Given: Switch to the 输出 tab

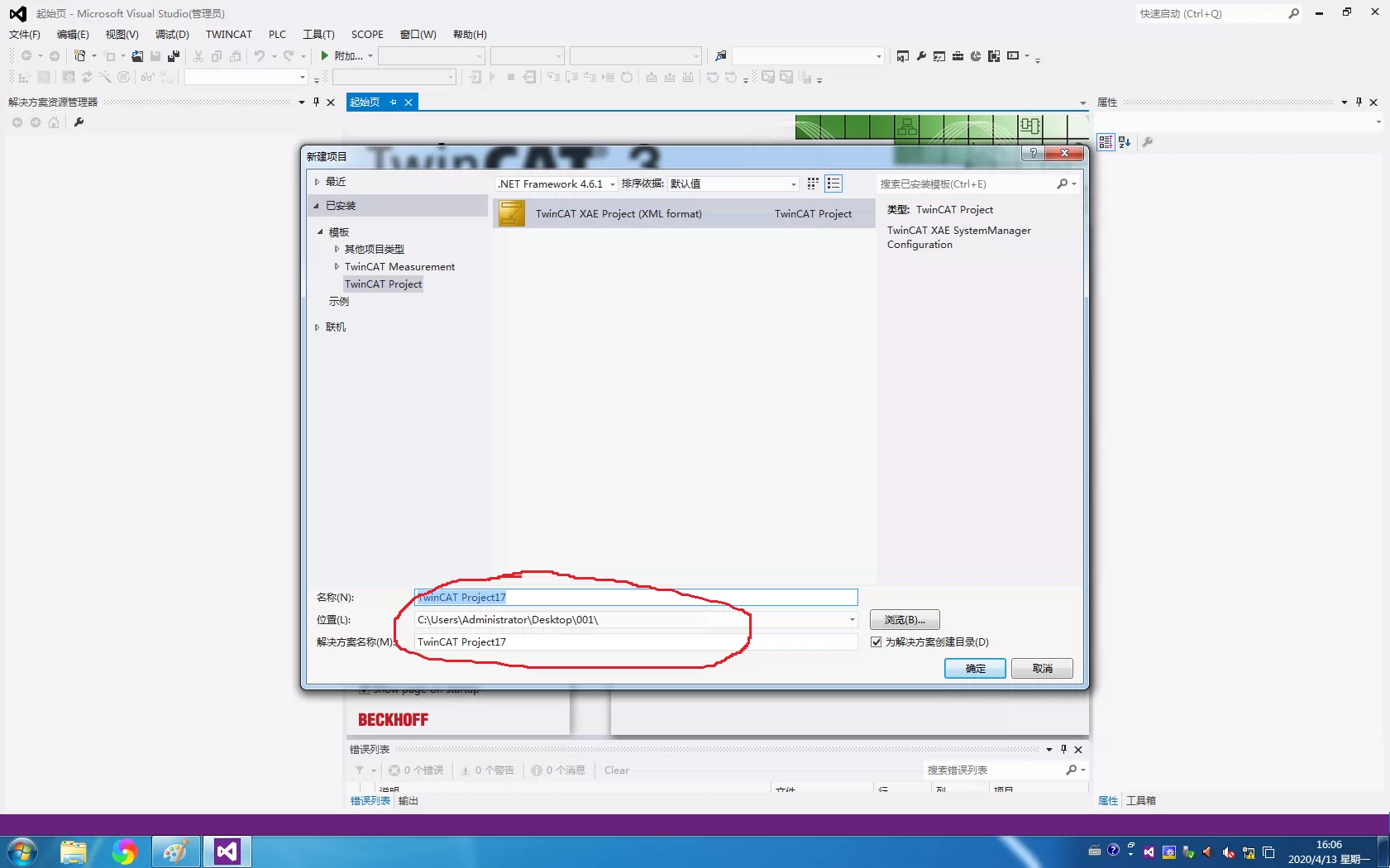Looking at the screenshot, I should coord(408,800).
